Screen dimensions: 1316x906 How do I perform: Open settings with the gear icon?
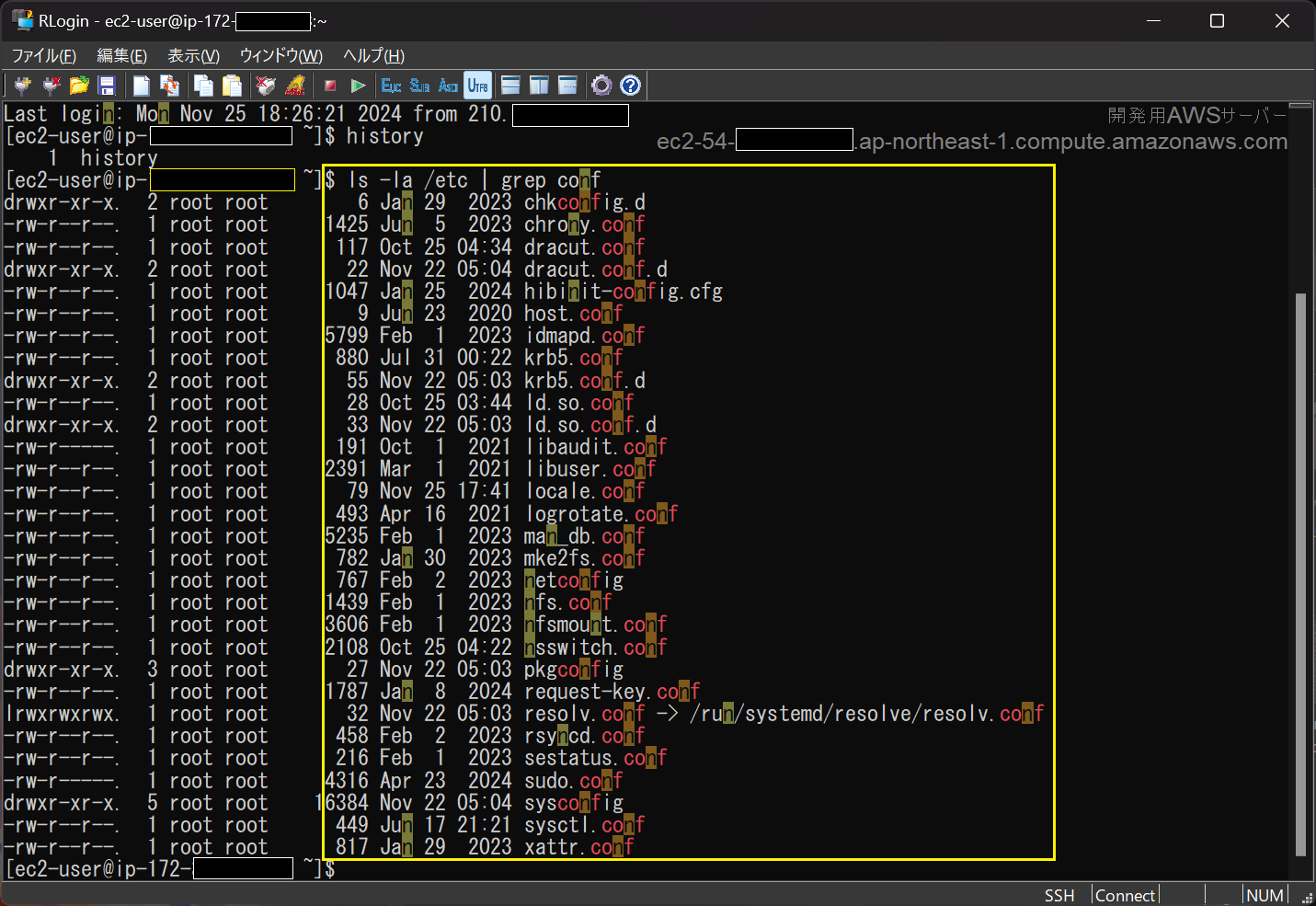coord(601,86)
